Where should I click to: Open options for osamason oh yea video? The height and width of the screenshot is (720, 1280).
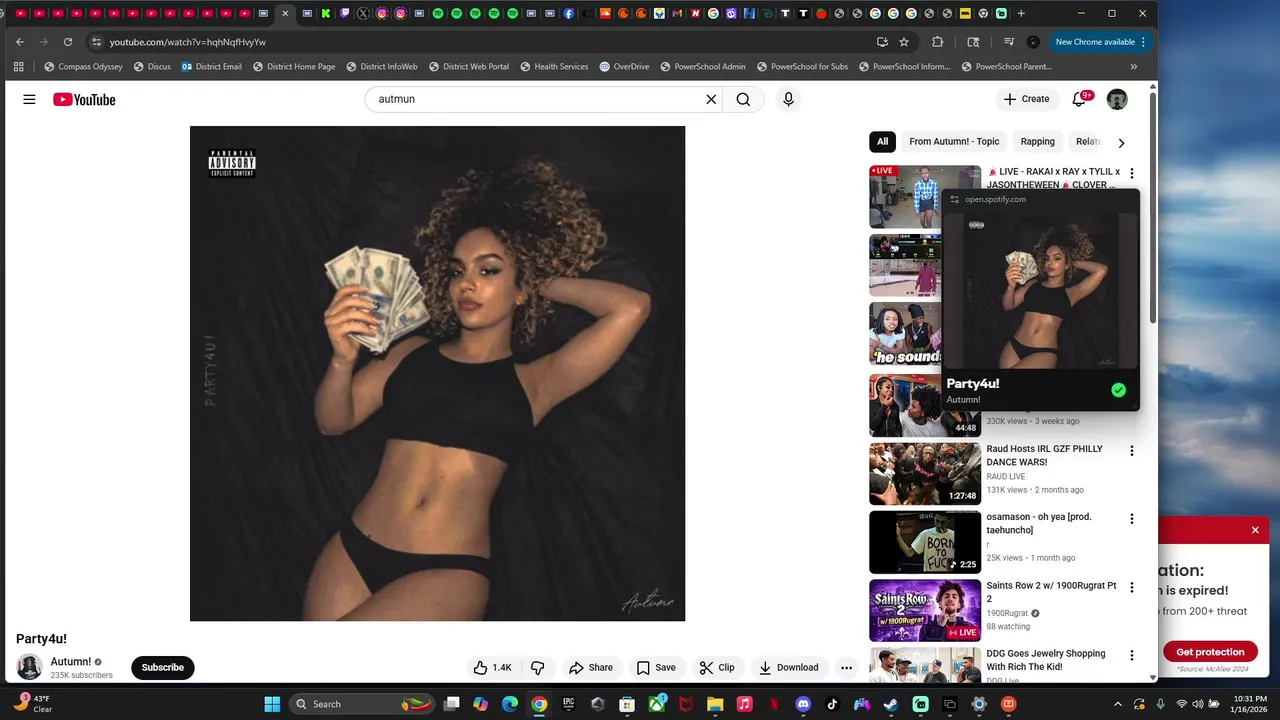pos(1132,519)
